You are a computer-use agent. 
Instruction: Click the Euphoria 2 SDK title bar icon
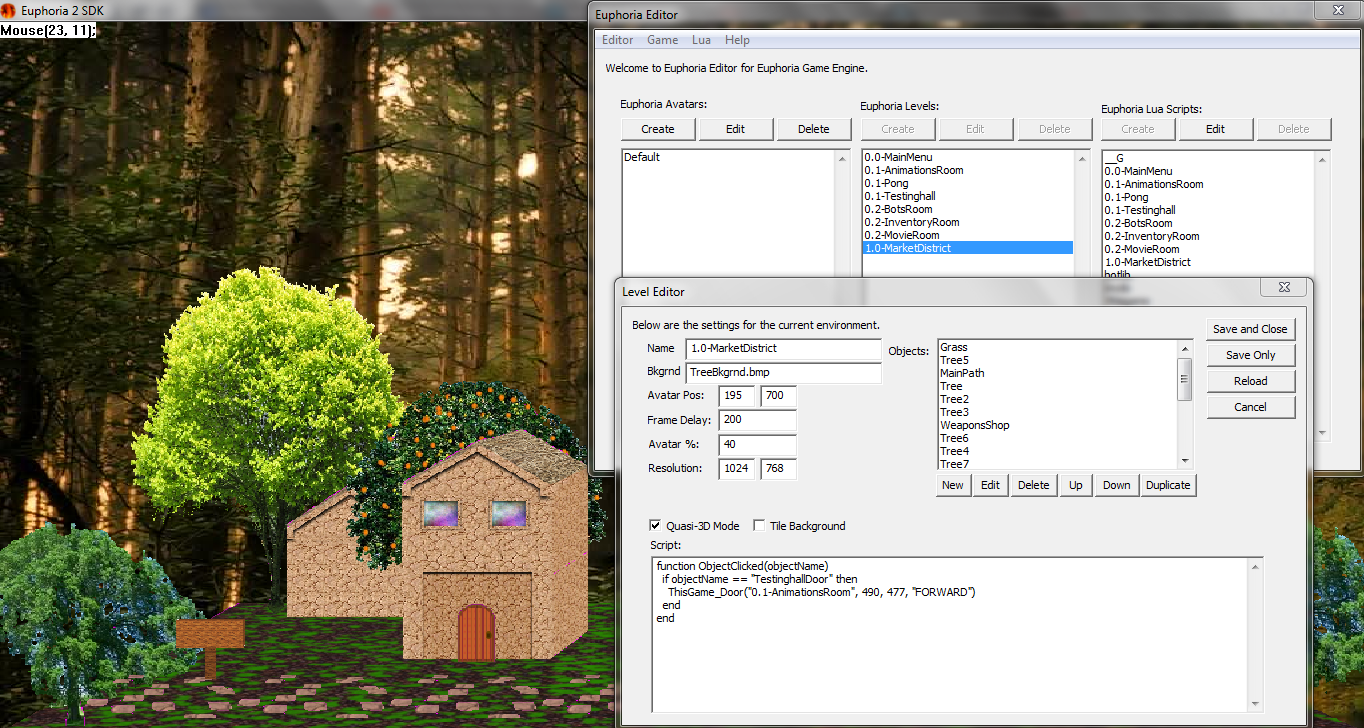tap(9, 10)
